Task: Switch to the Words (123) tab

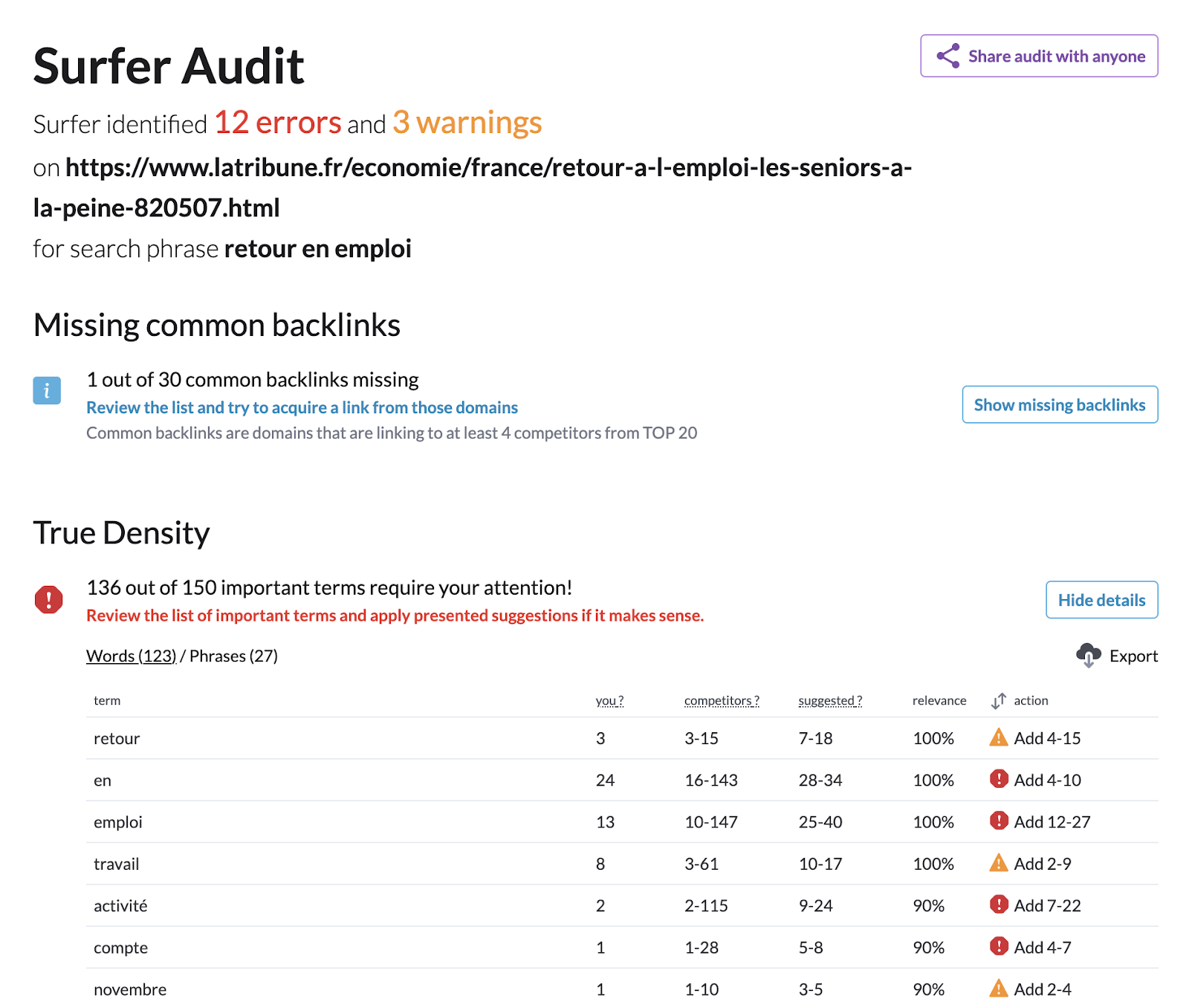Action: coord(131,656)
